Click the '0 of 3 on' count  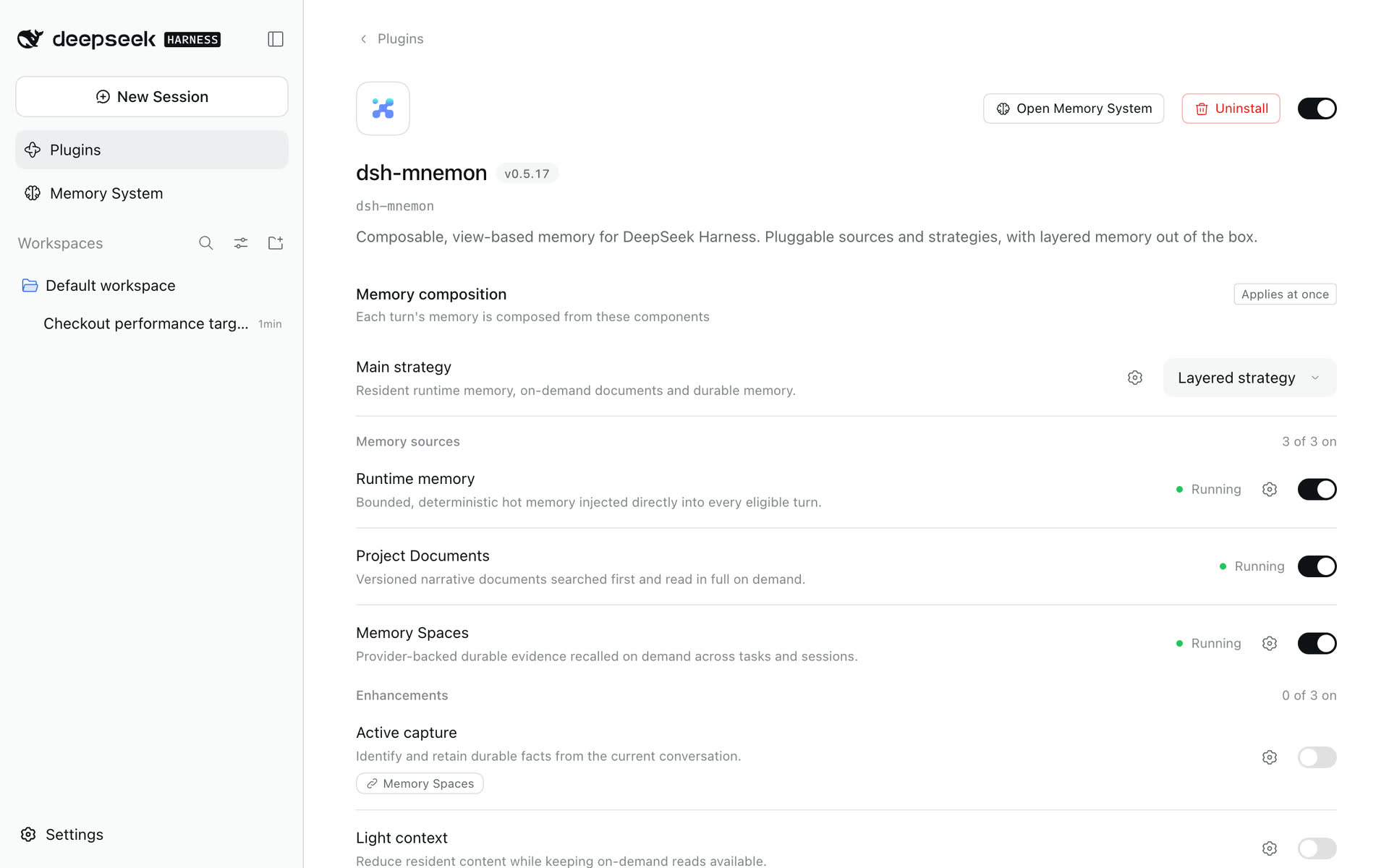pyautogui.click(x=1309, y=696)
